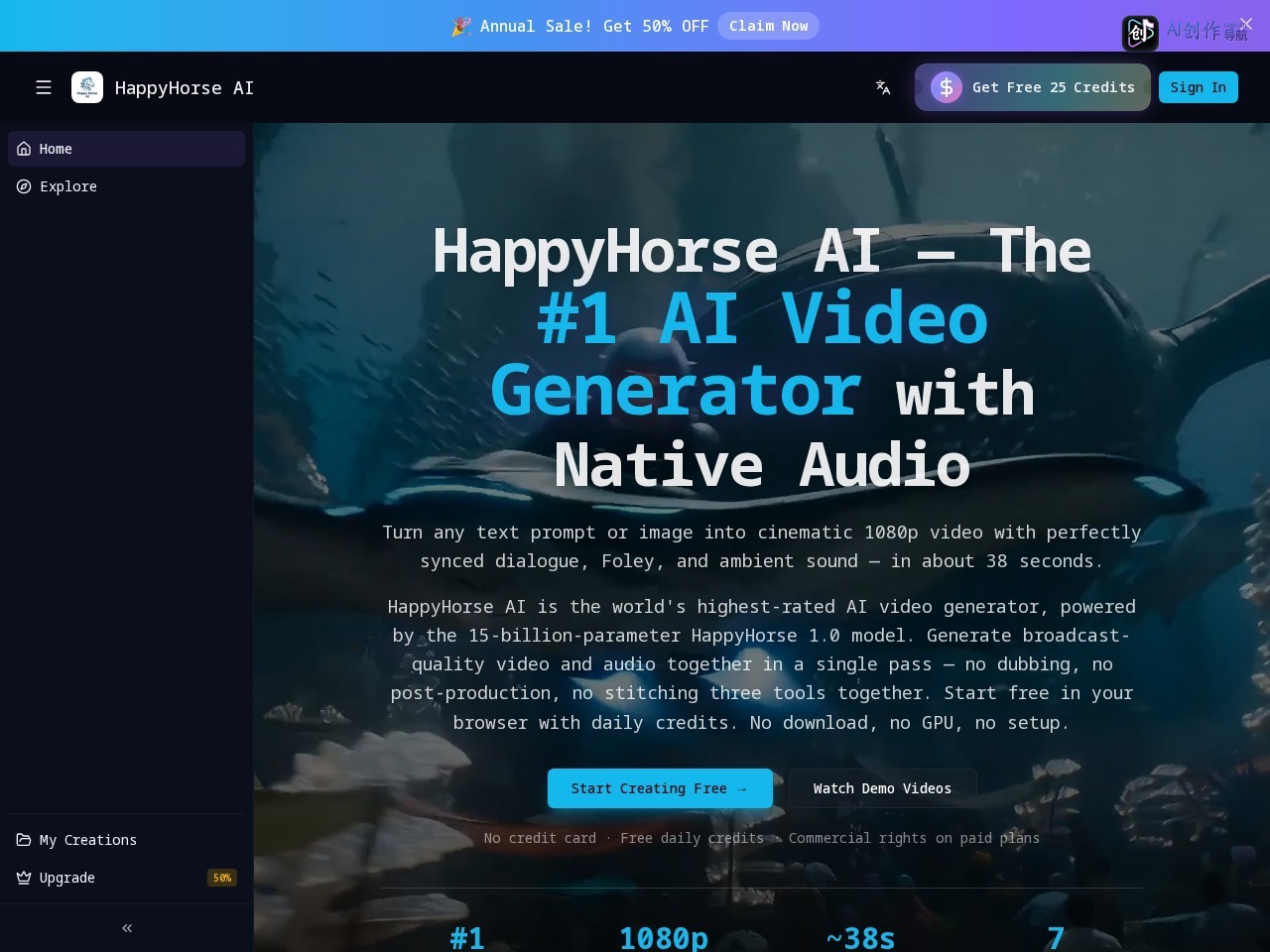Collapse the sidebar with double chevron
The width and height of the screenshot is (1270, 952).
click(127, 928)
